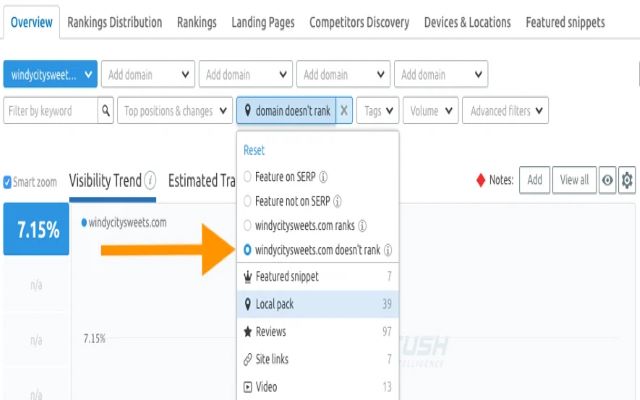Click info icon beside 'Feature on SERP'
The image size is (640, 400).
coord(323,177)
